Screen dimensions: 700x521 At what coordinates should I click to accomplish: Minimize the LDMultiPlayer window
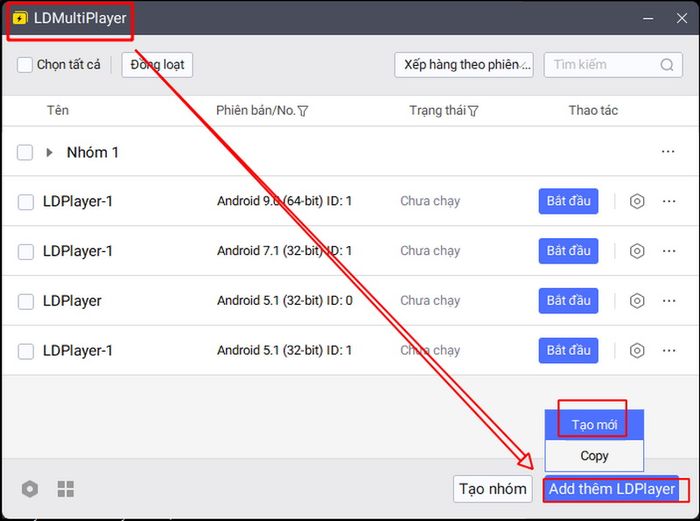point(648,18)
